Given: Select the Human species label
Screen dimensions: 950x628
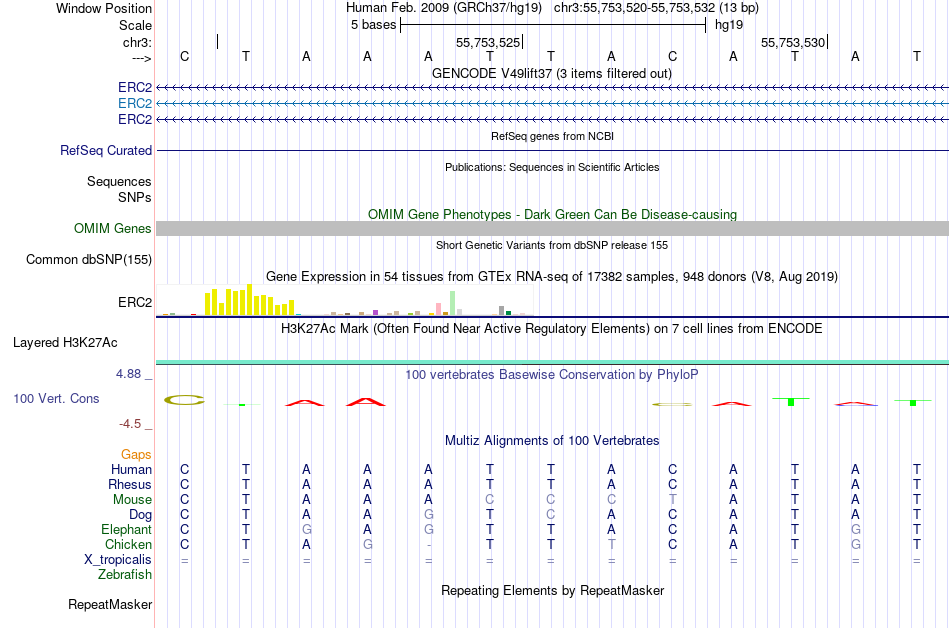Looking at the screenshot, I should tap(131, 469).
